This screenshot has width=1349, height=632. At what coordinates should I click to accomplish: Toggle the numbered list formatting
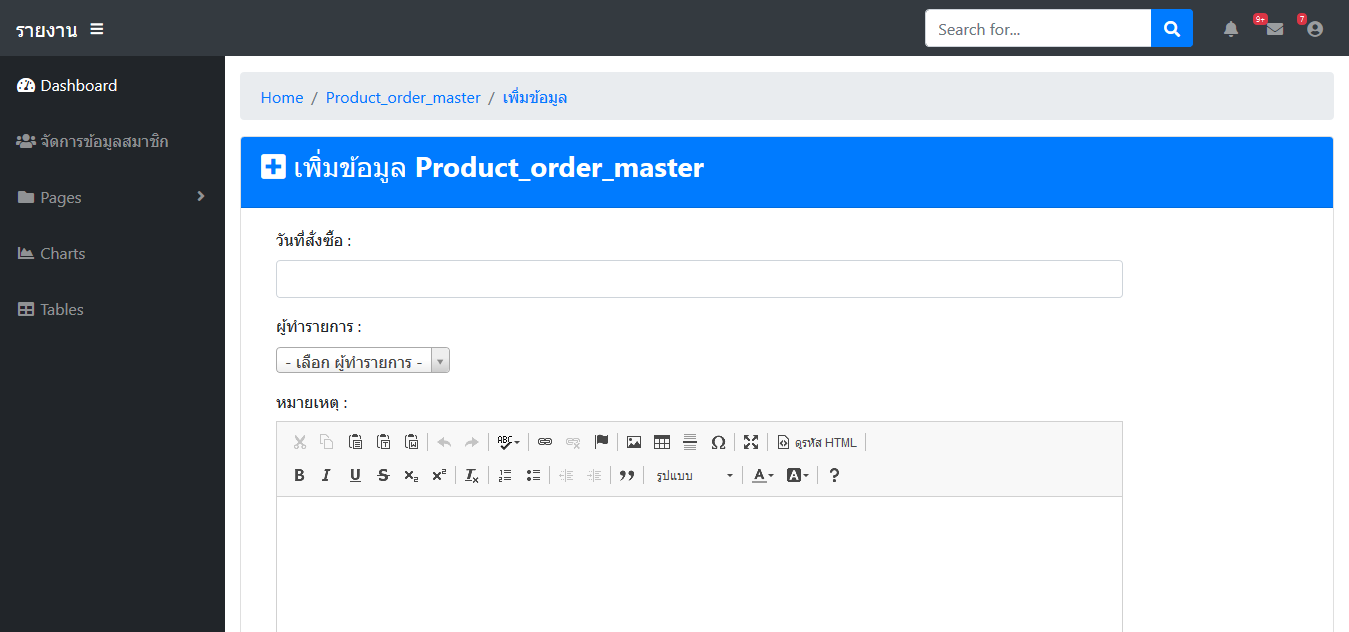click(x=505, y=474)
